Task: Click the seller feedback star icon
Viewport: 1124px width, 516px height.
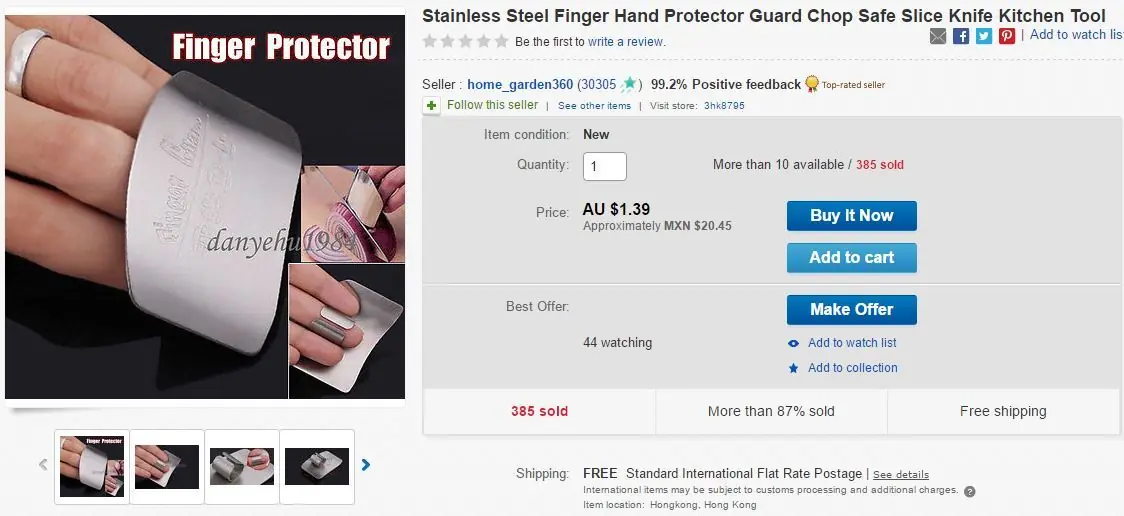Action: 629,85
